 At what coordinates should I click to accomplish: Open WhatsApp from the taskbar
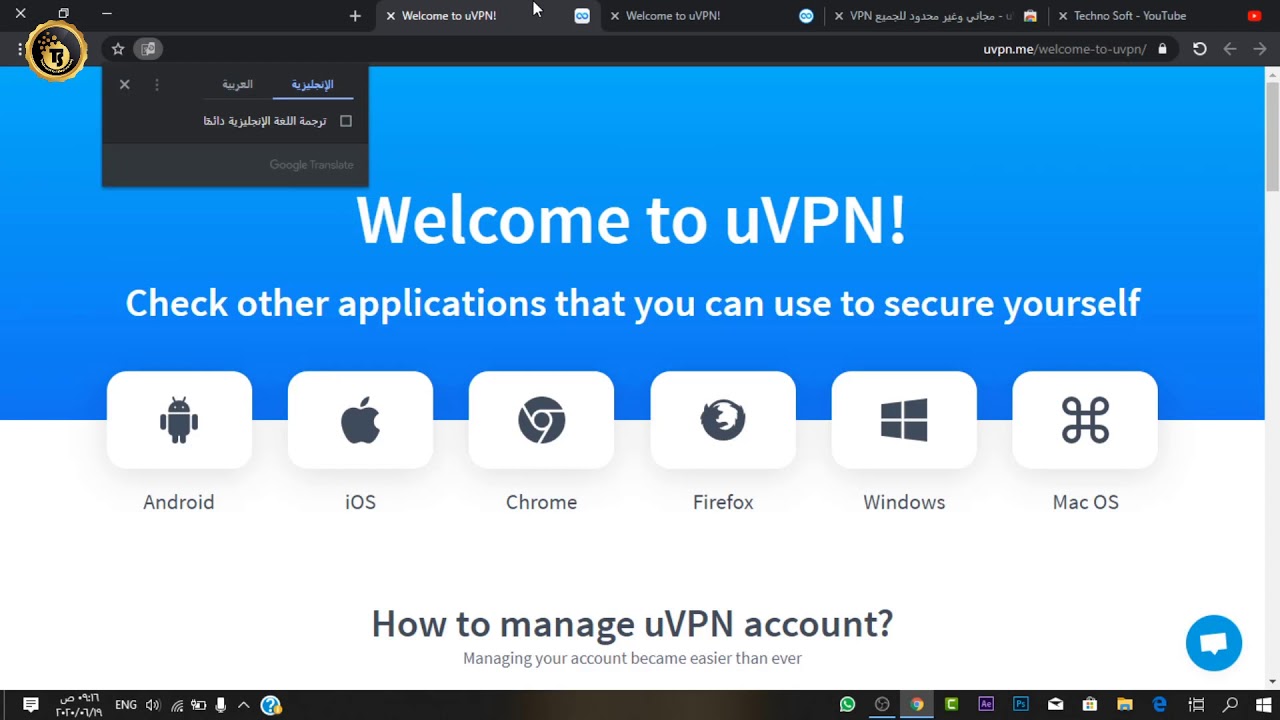pyautogui.click(x=848, y=704)
